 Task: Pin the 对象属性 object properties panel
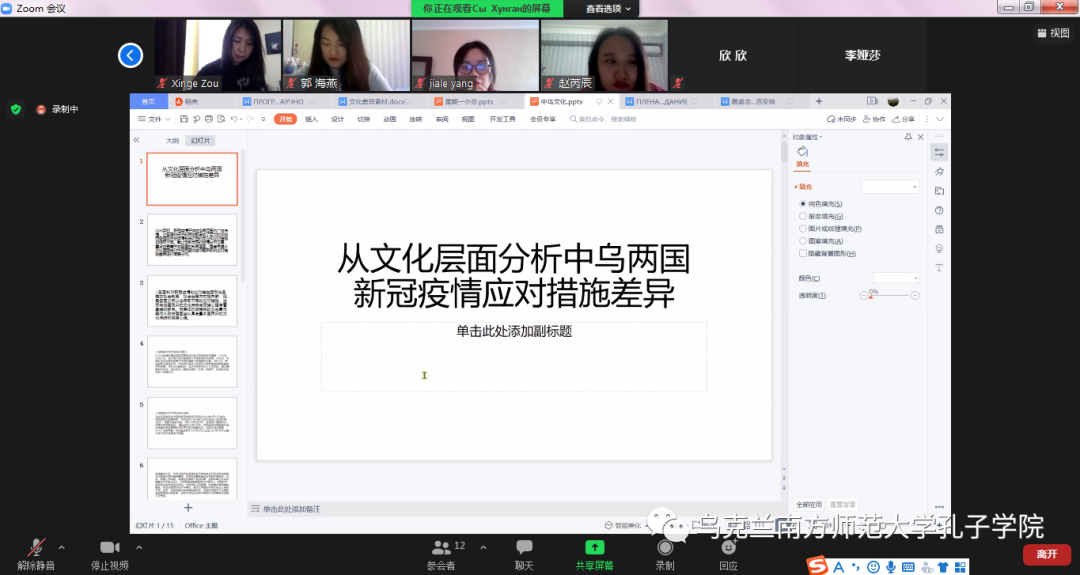(x=908, y=137)
